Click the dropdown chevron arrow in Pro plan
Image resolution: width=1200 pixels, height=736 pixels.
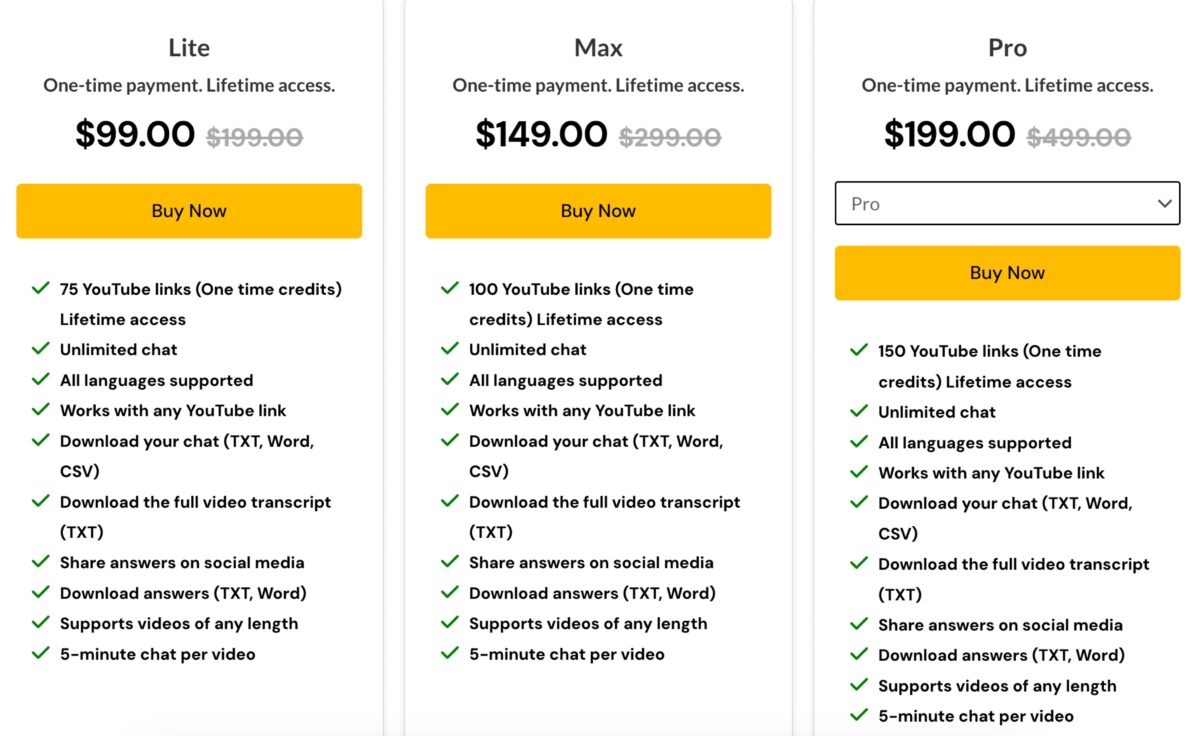[1164, 204]
